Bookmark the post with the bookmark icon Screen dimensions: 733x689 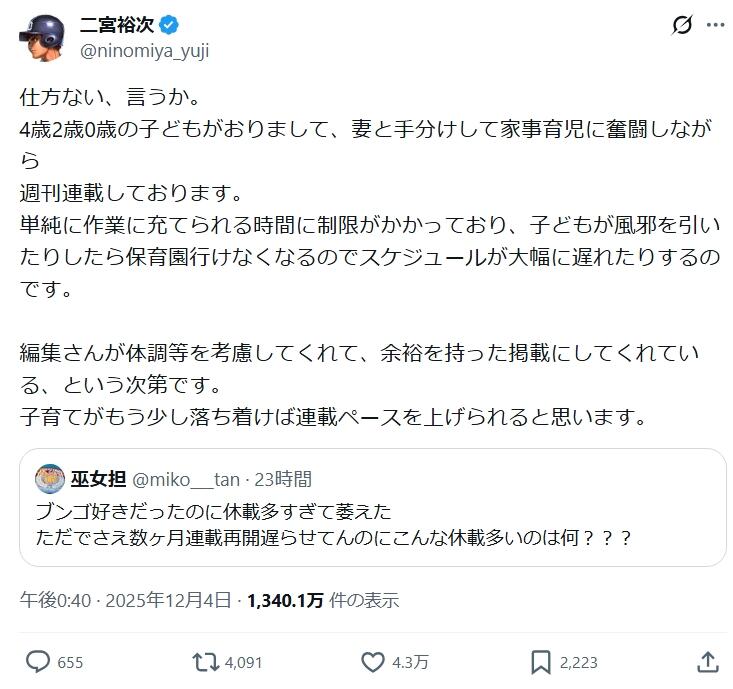point(540,662)
